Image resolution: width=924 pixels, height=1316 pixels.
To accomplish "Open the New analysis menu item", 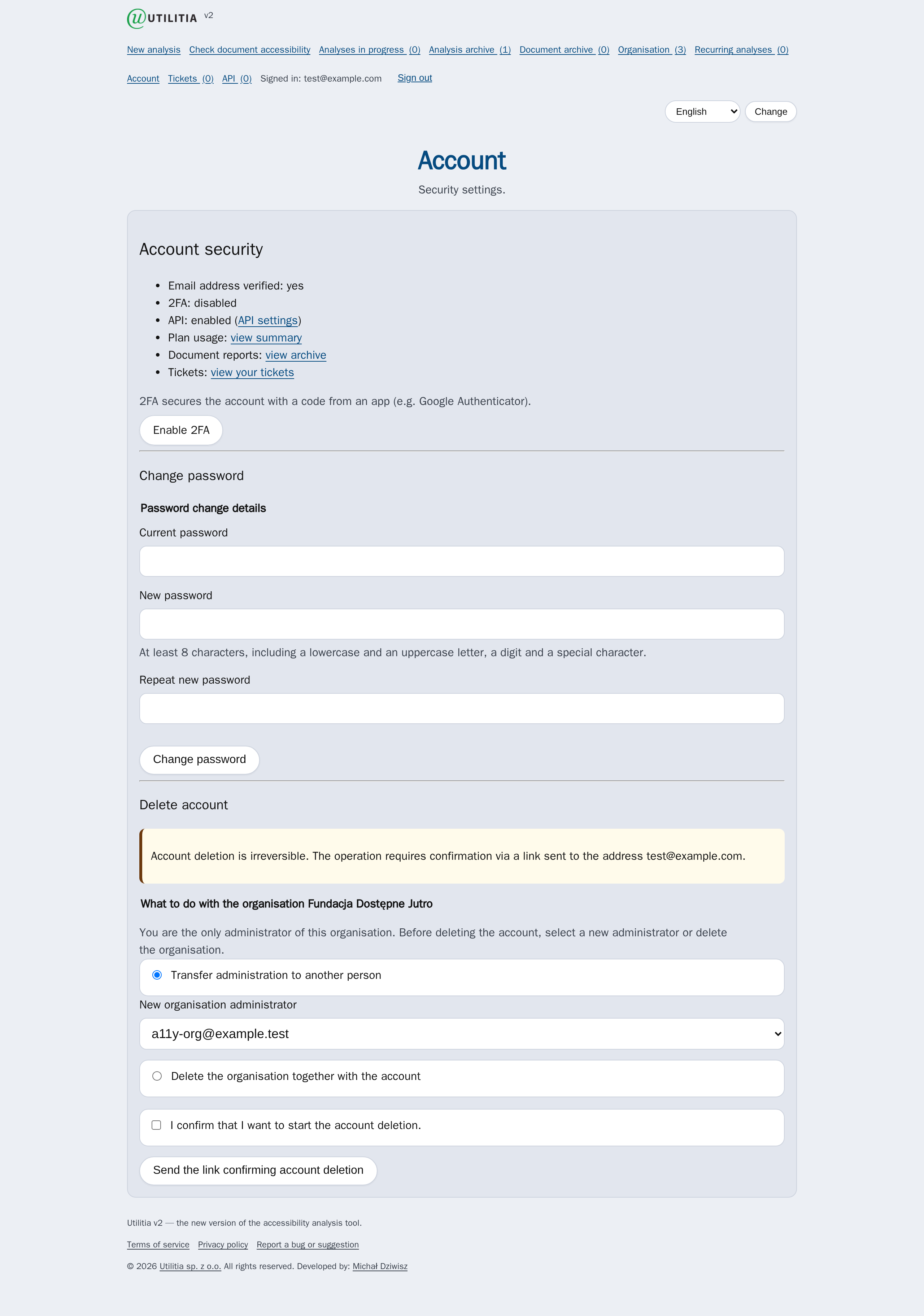I will (154, 50).
